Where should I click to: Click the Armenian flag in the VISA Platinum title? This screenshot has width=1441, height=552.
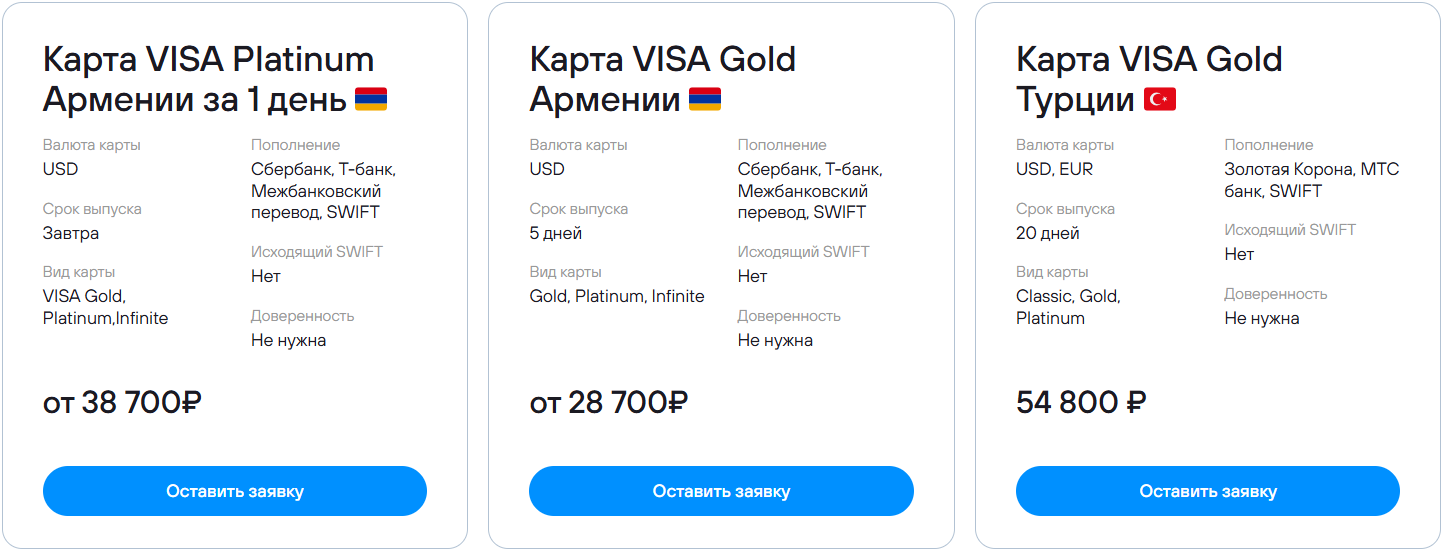(371, 100)
